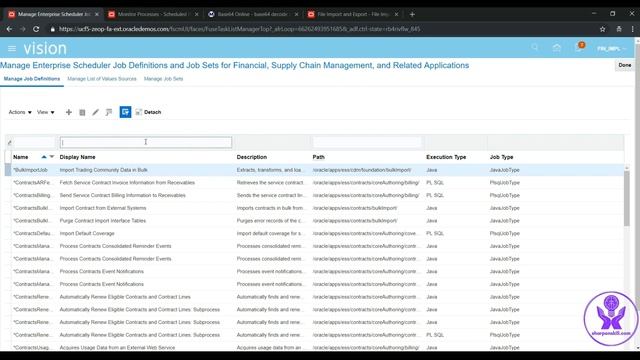Open the browser extensions icon
This screenshot has width=640, height=360.
click(x=619, y=29)
